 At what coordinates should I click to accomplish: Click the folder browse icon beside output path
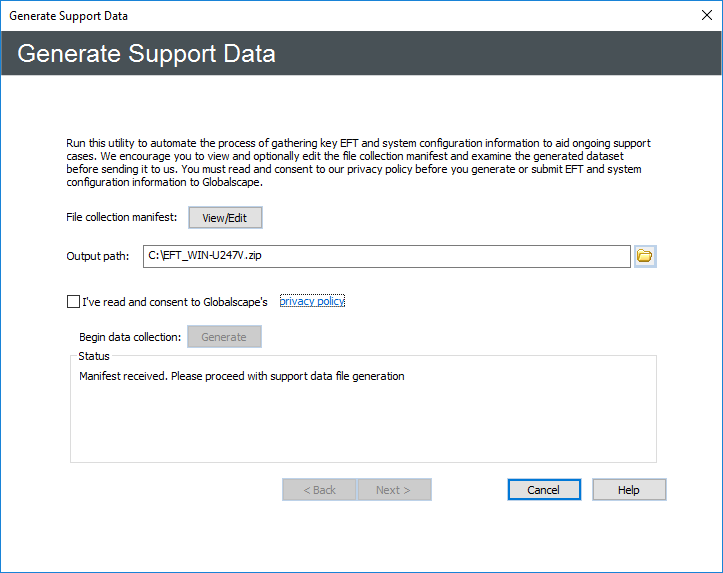point(645,256)
